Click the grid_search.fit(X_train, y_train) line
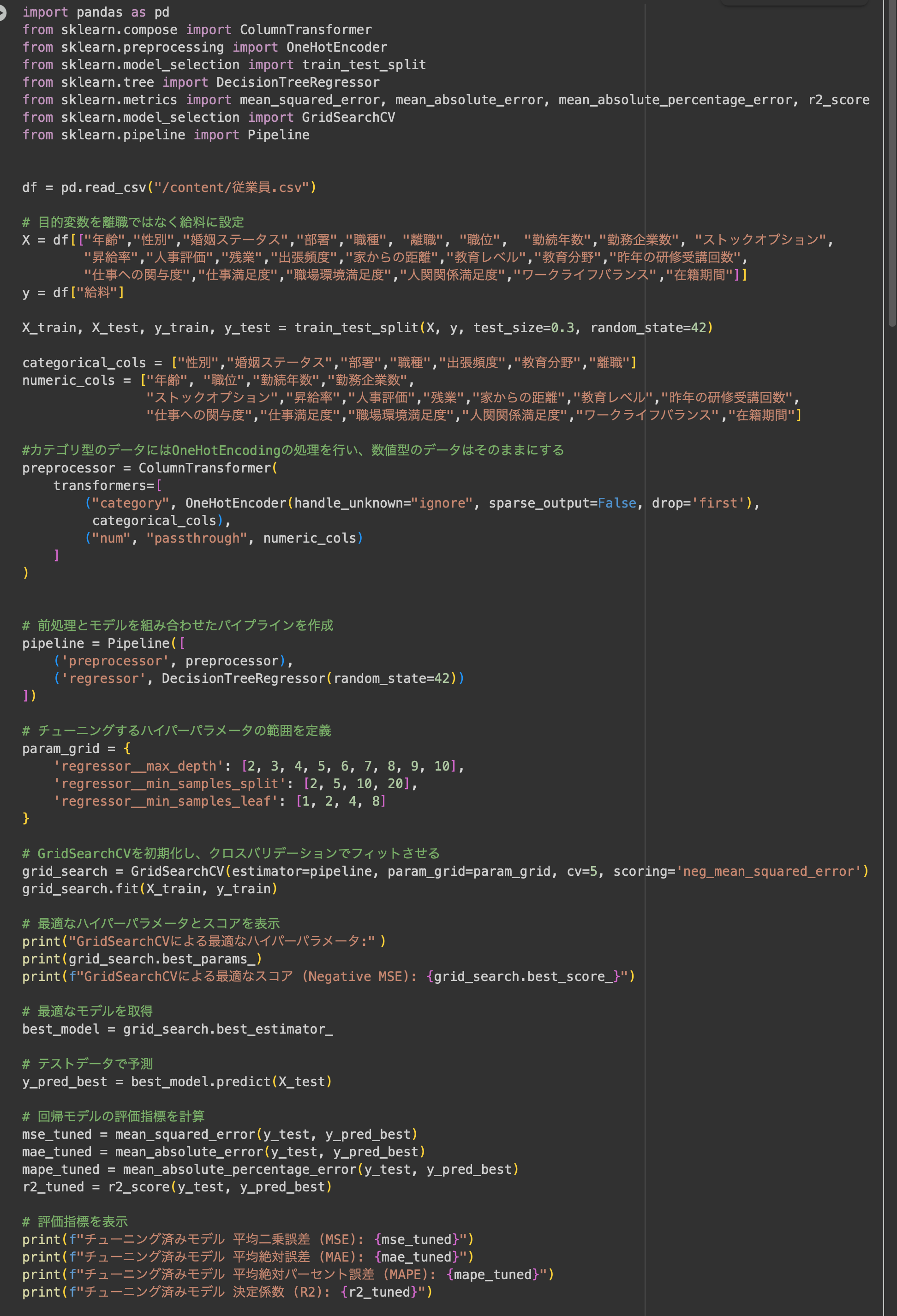Image resolution: width=897 pixels, height=1316 pixels. 149,889
